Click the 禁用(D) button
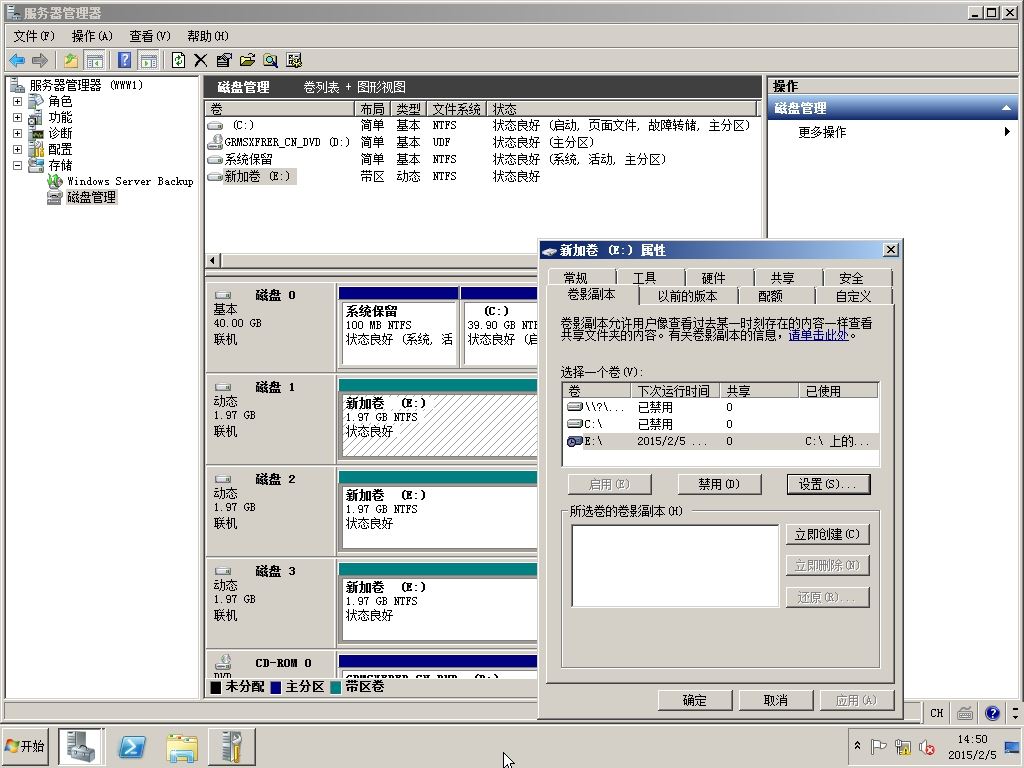This screenshot has width=1024, height=768. click(718, 484)
